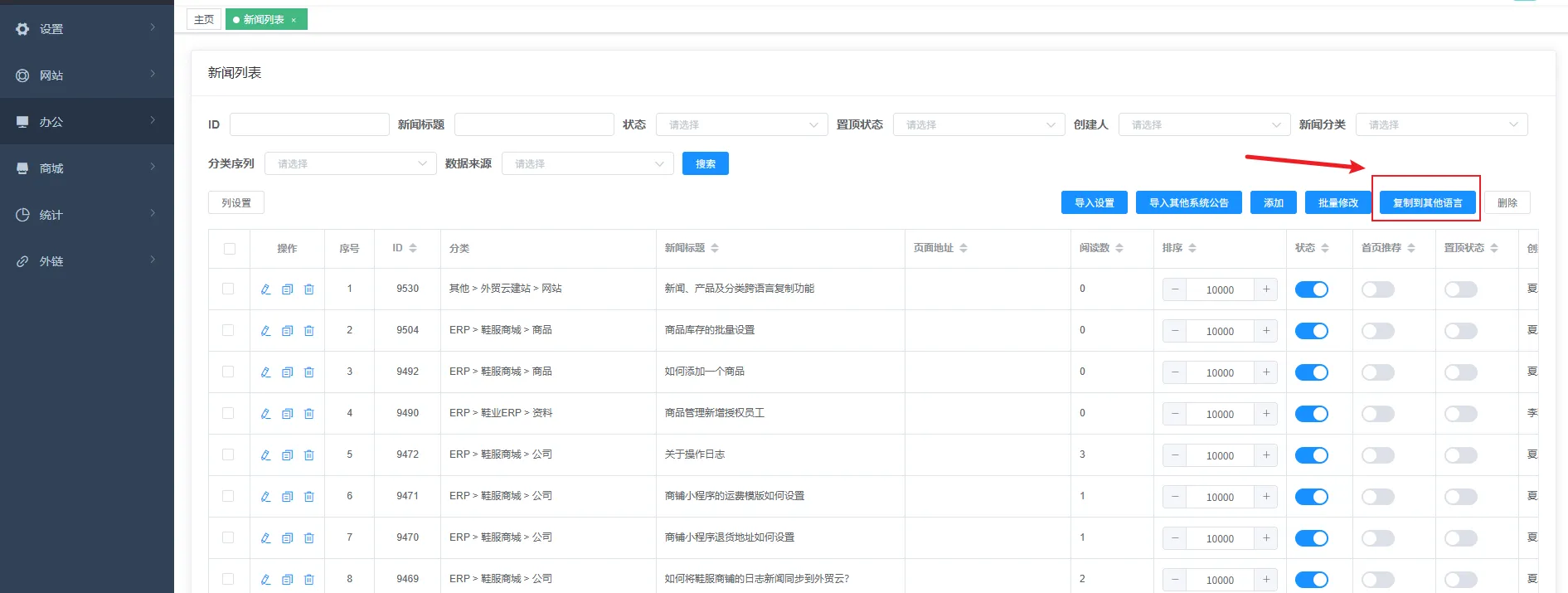Open the 状态 filter dropdown
This screenshot has width=1568, height=593.
point(741,124)
